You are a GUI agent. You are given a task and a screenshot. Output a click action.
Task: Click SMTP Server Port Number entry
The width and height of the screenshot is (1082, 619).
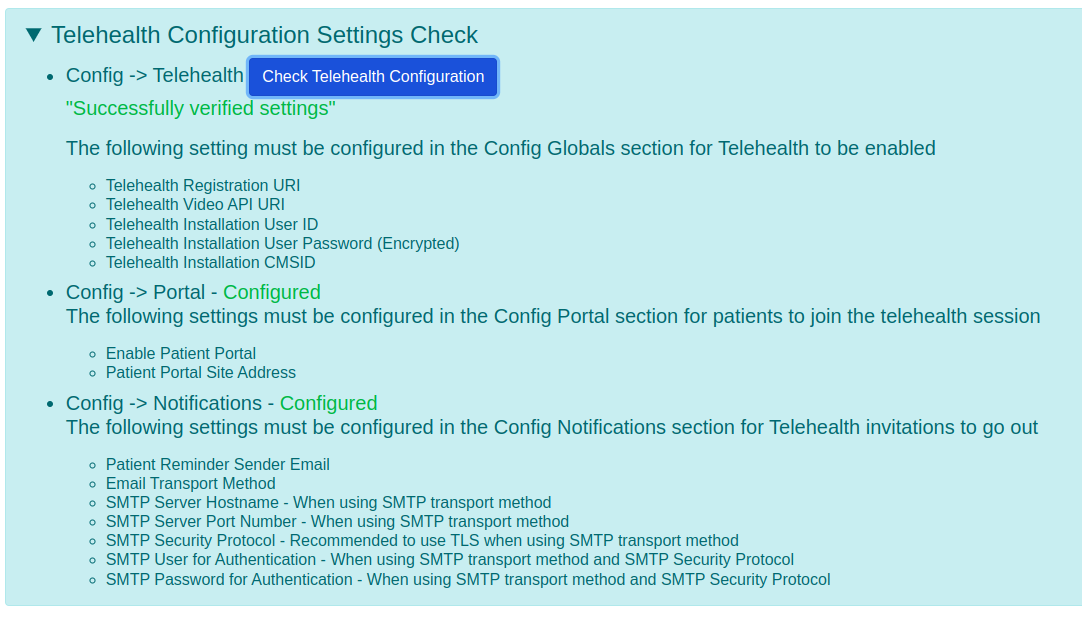(338, 521)
